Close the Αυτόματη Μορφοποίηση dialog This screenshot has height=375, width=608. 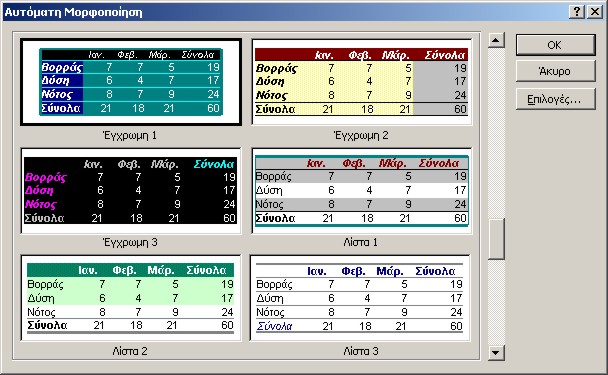594,12
